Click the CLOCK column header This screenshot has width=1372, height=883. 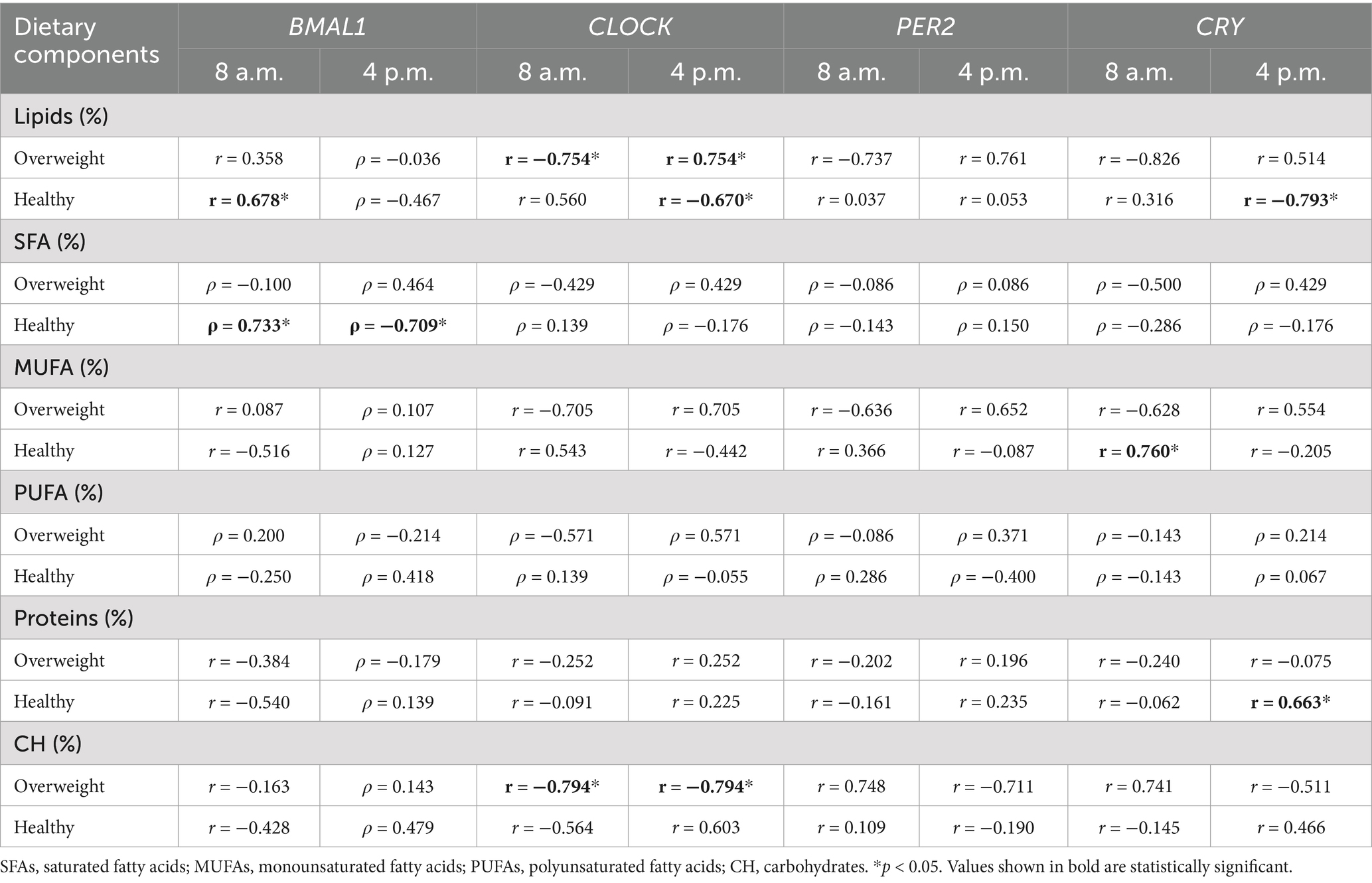click(x=629, y=27)
